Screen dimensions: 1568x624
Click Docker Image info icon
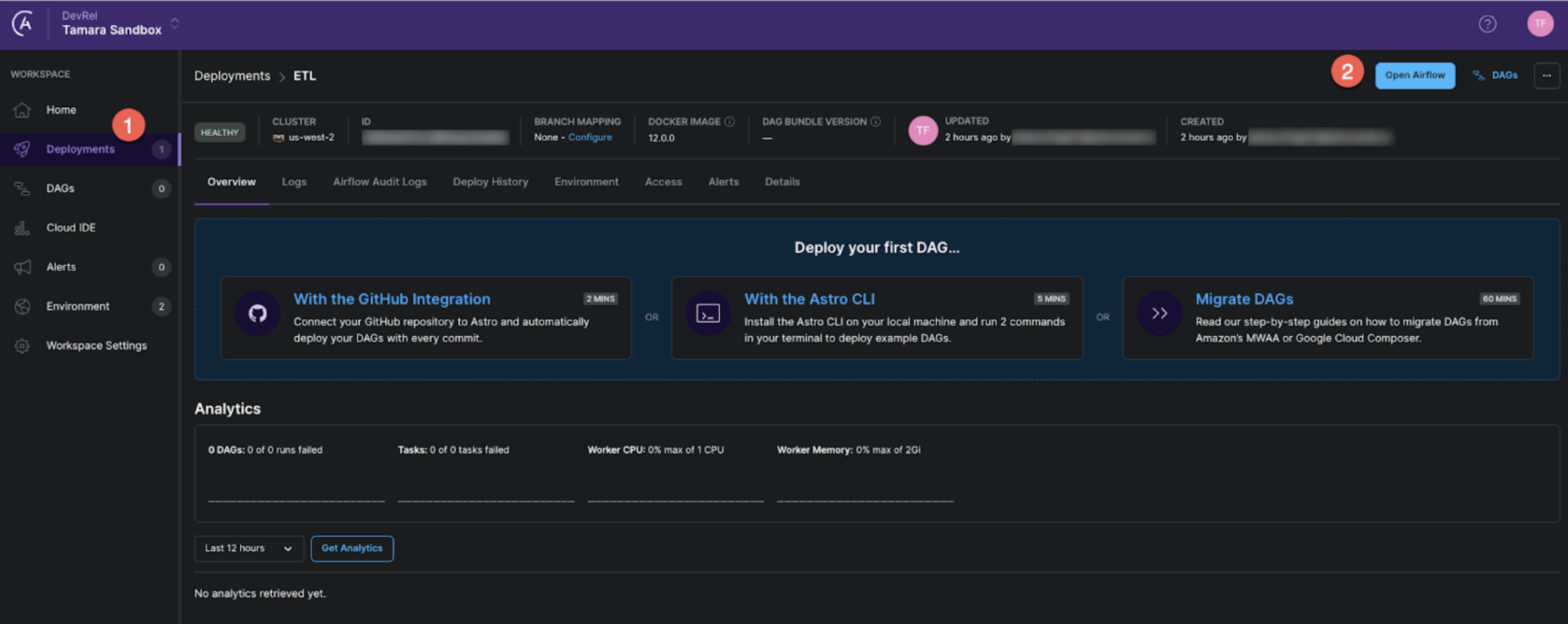729,122
